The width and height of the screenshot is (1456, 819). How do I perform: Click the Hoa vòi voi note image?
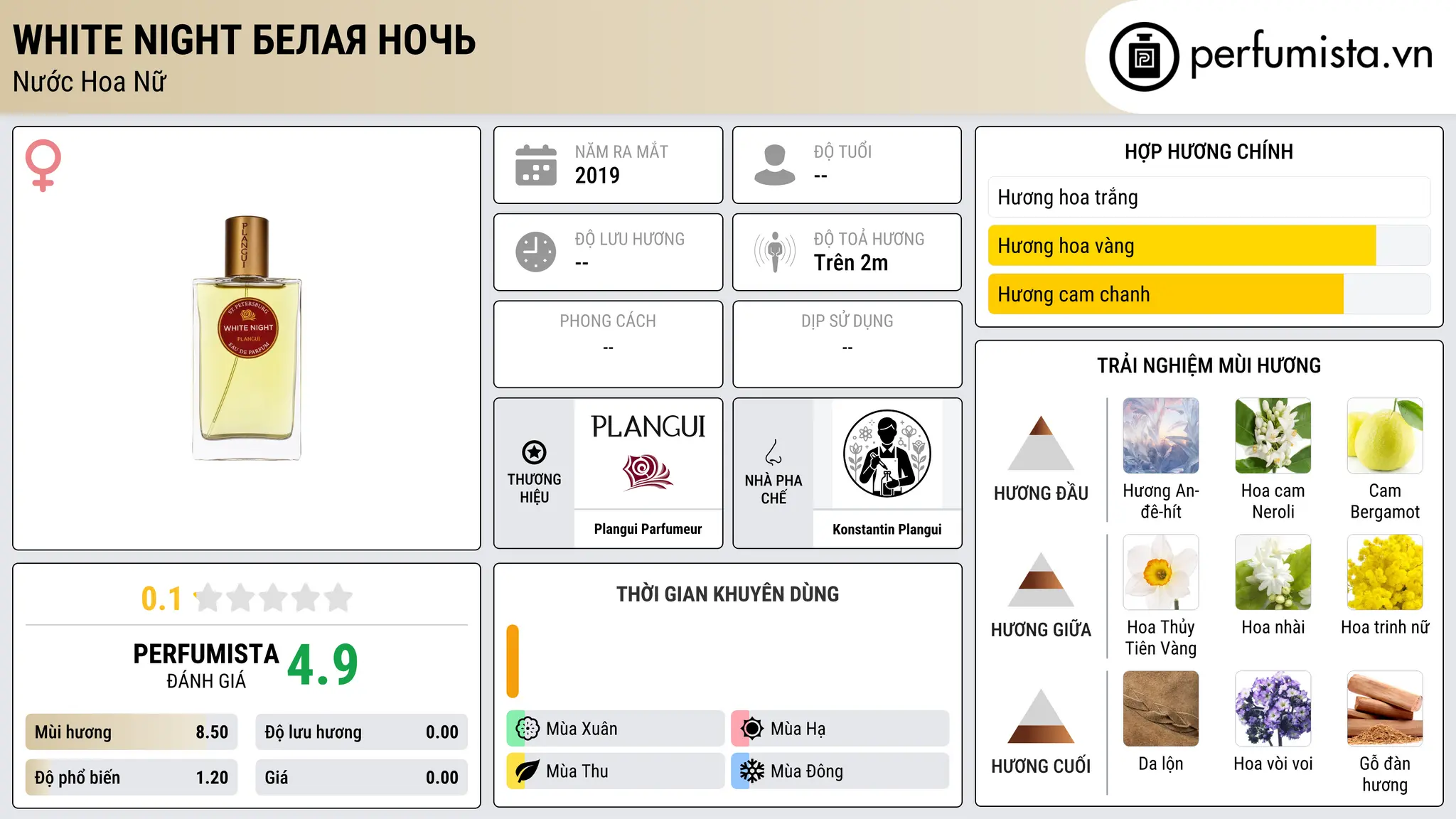tap(1273, 709)
